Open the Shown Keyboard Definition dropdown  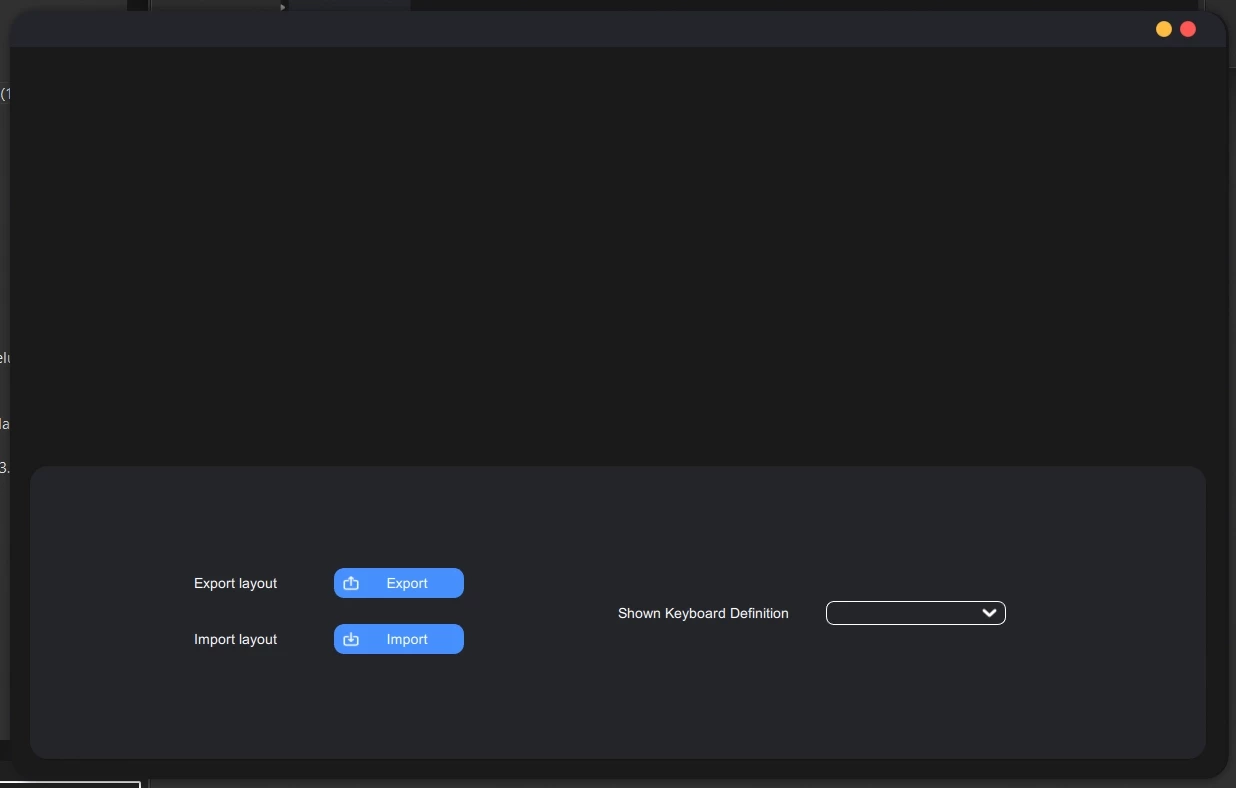pyautogui.click(x=916, y=613)
